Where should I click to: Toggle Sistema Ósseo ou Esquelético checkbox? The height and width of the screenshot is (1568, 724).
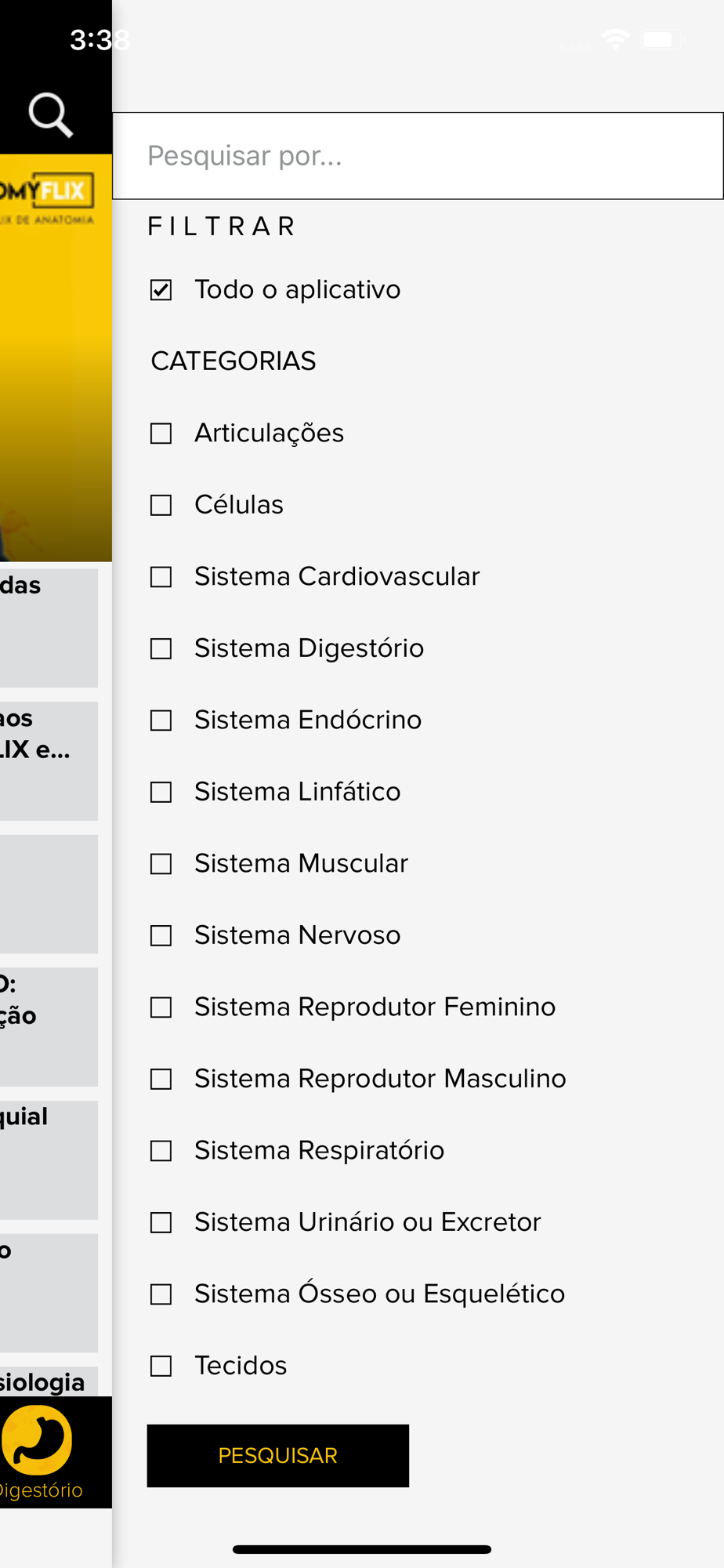point(161,1294)
